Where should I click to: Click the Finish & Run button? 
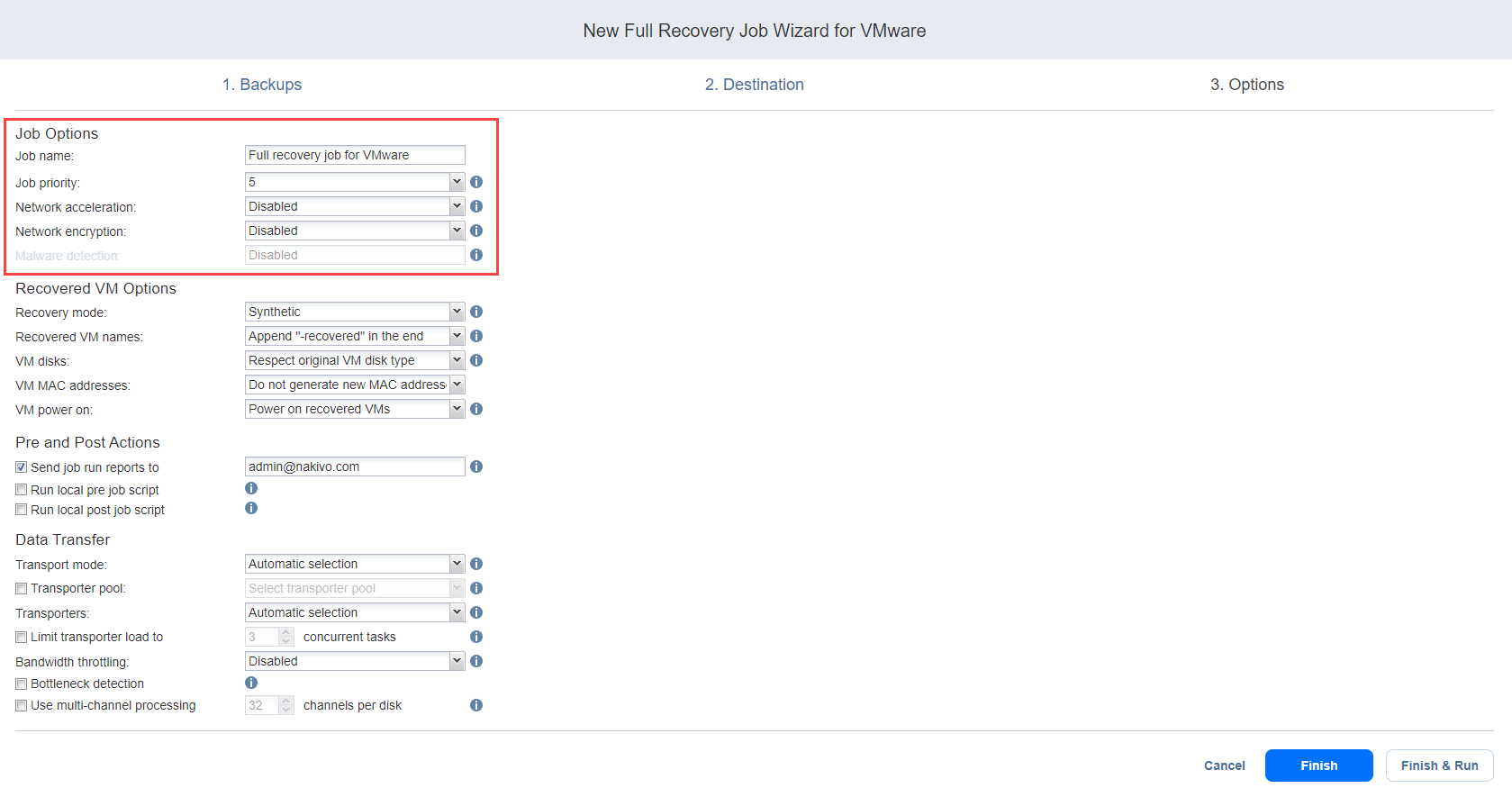[1439, 765]
